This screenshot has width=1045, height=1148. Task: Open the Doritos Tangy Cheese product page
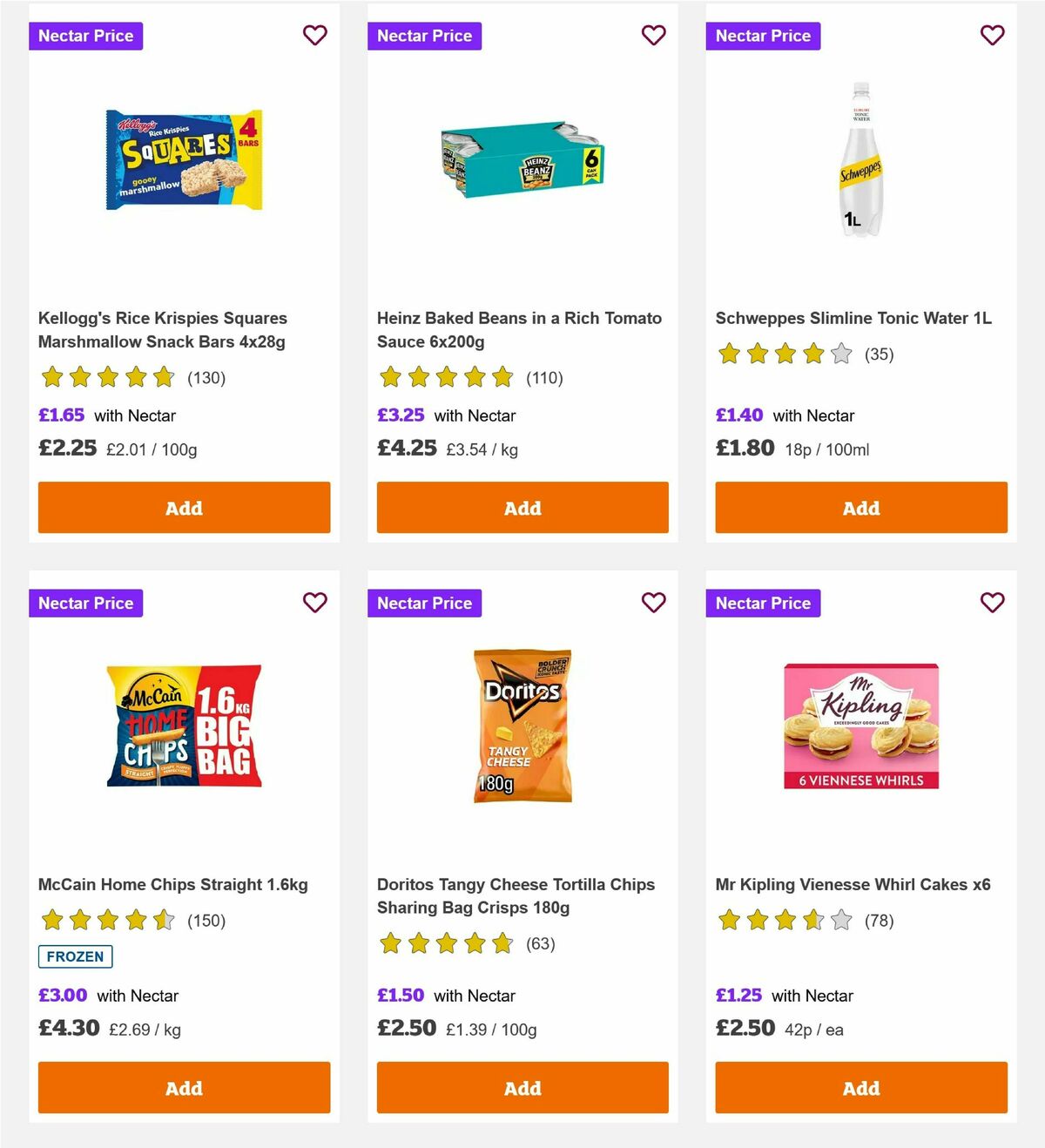(x=516, y=895)
